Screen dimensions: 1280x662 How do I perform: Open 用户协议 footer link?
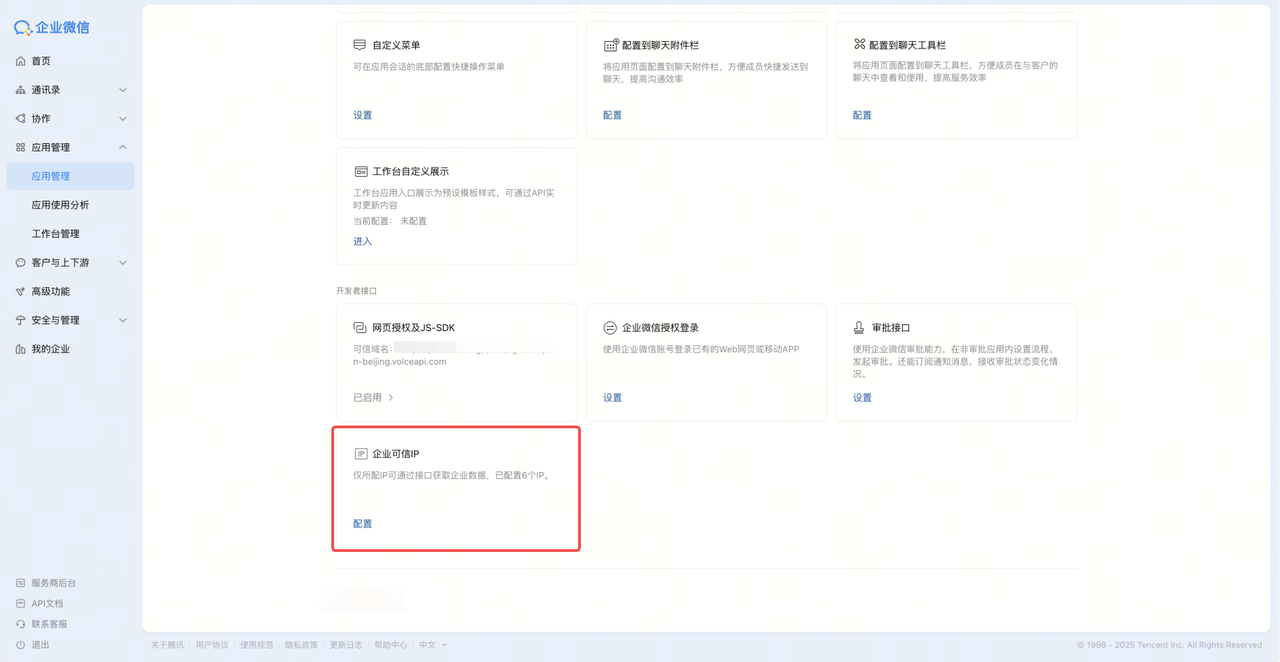click(x=212, y=645)
